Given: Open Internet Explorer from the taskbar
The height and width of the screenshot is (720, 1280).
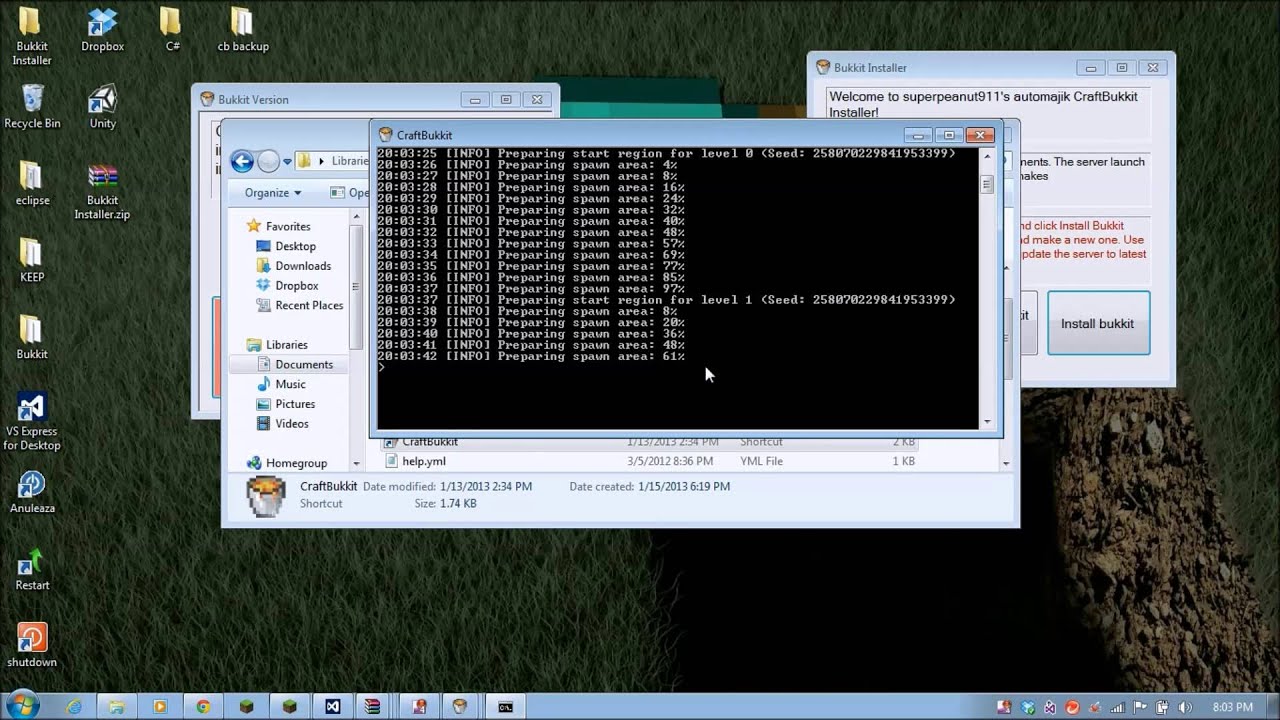Looking at the screenshot, I should 74,706.
